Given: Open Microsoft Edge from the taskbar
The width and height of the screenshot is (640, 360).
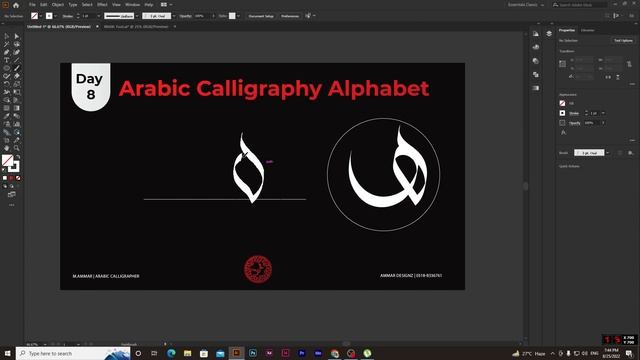Looking at the screenshot, I should [x=171, y=353].
